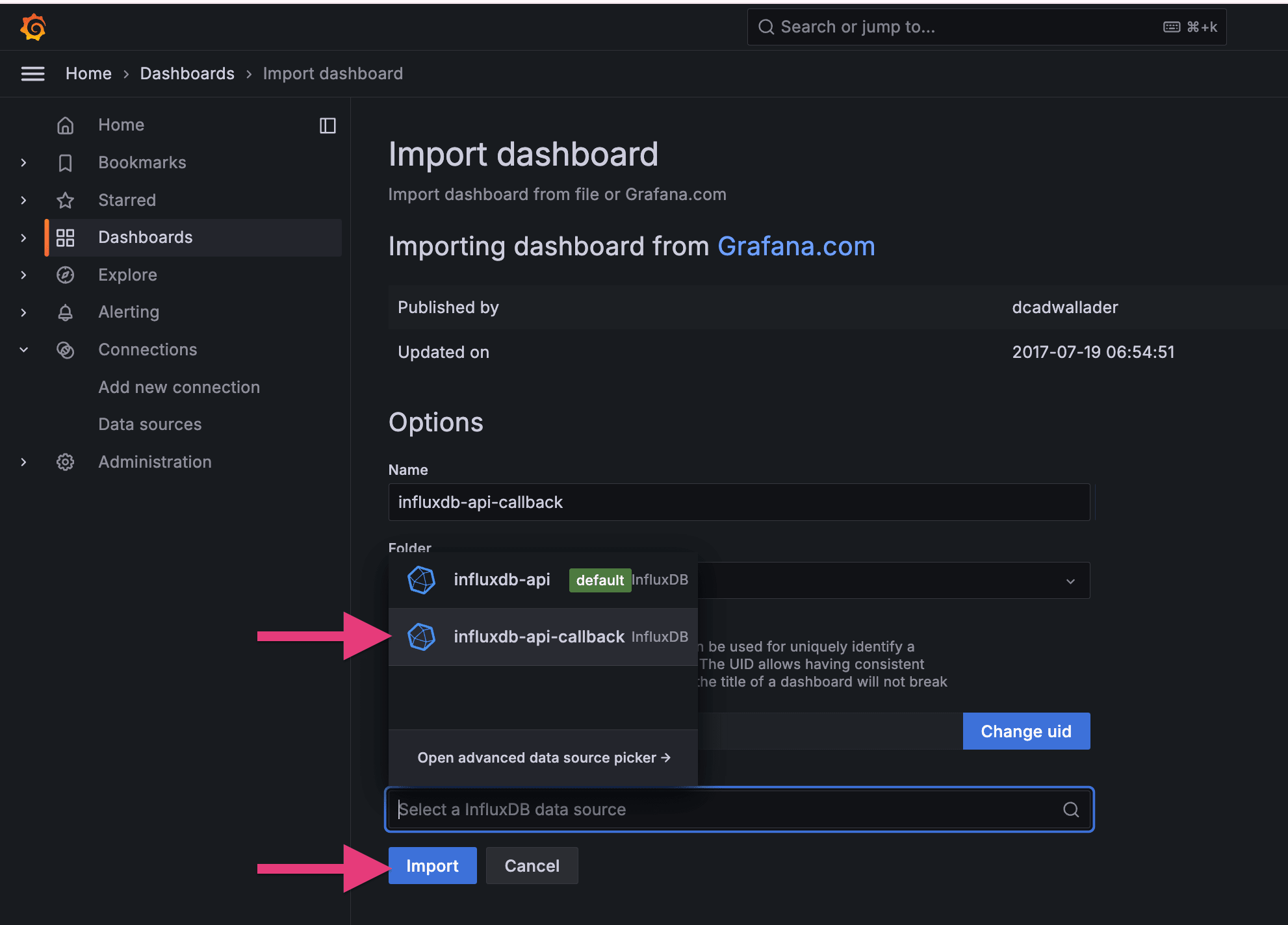The image size is (1288, 925).
Task: Click the dashboard Name input field
Action: click(x=739, y=502)
